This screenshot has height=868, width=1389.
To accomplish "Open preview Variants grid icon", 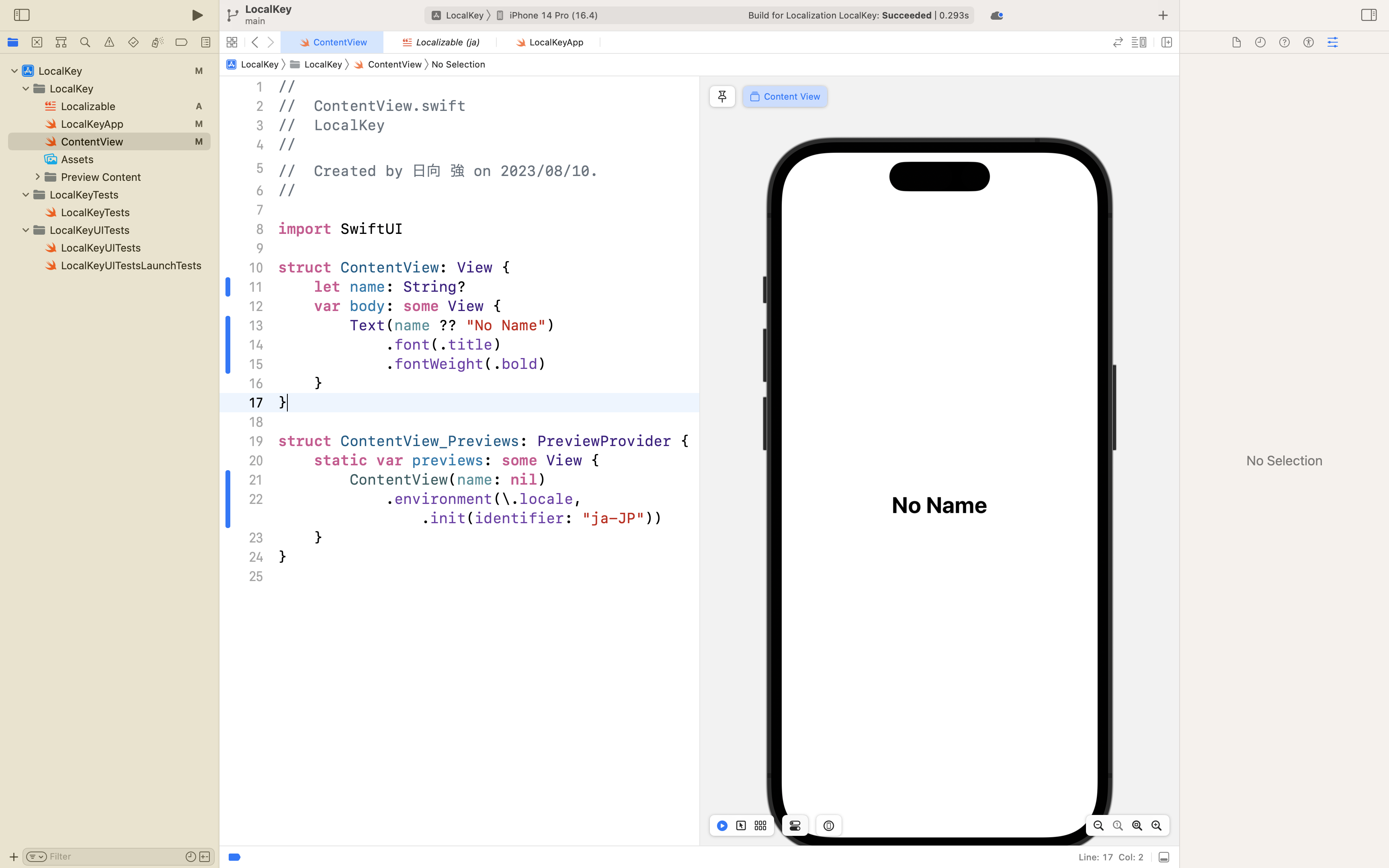I will coord(760,825).
